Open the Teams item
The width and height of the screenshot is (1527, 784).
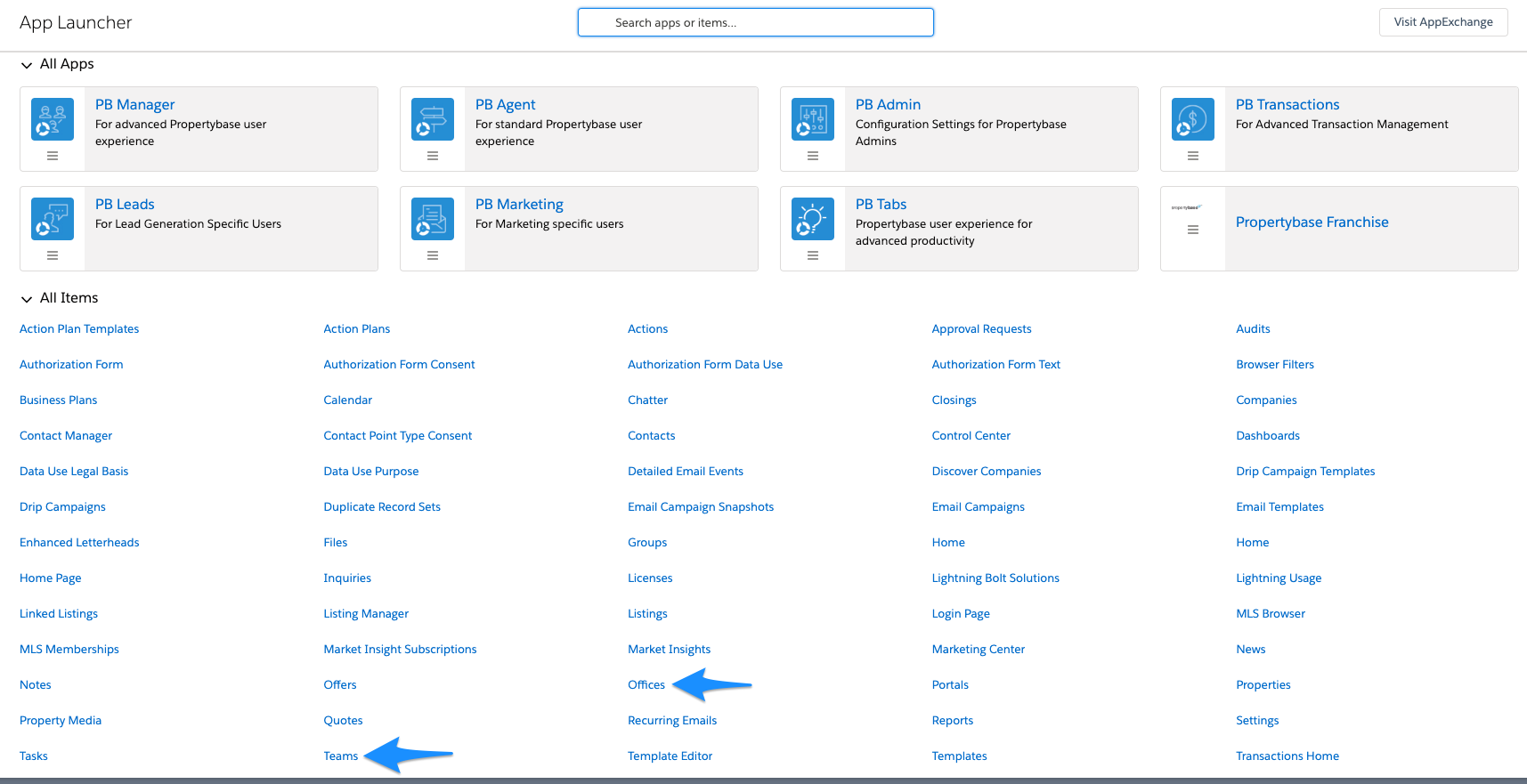tap(341, 756)
